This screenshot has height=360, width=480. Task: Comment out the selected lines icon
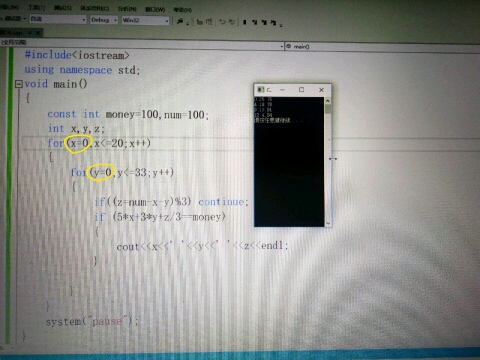[200, 22]
